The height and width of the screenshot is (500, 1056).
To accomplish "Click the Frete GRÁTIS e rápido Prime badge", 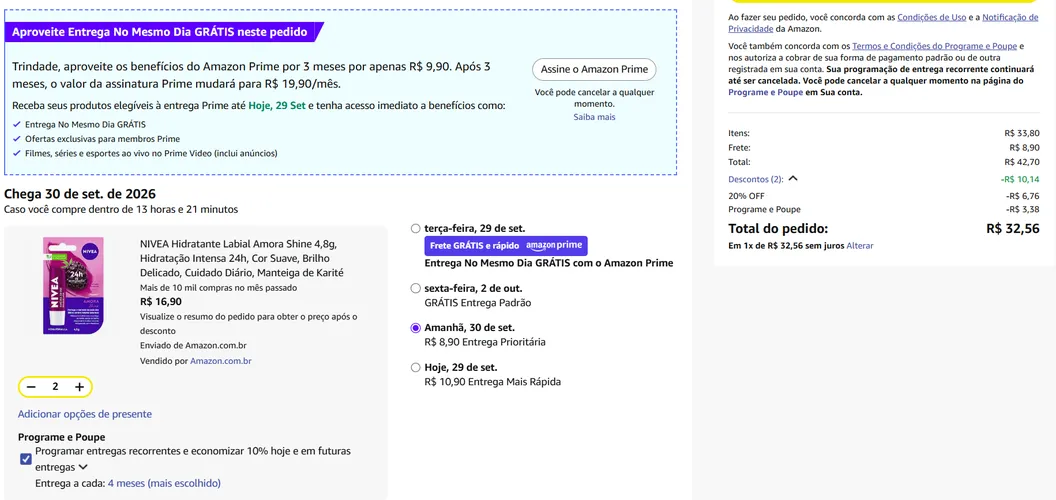I will (x=506, y=245).
